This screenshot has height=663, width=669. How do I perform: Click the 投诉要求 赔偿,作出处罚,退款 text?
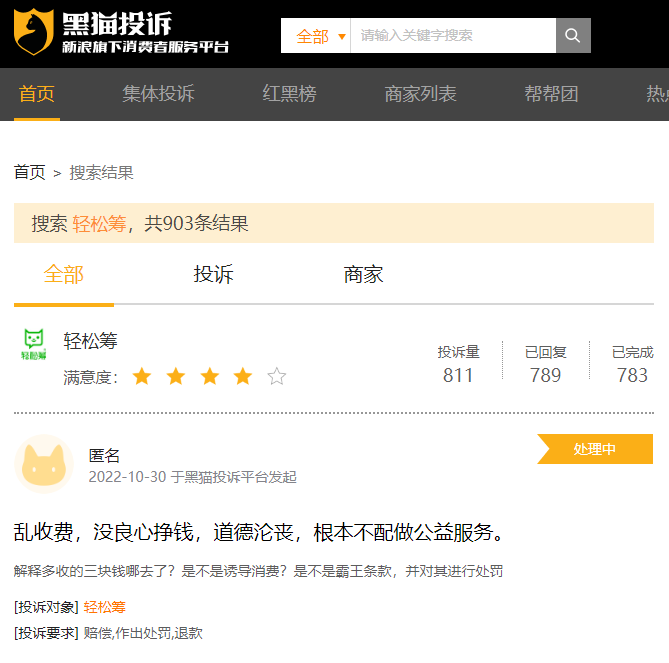[x=108, y=633]
